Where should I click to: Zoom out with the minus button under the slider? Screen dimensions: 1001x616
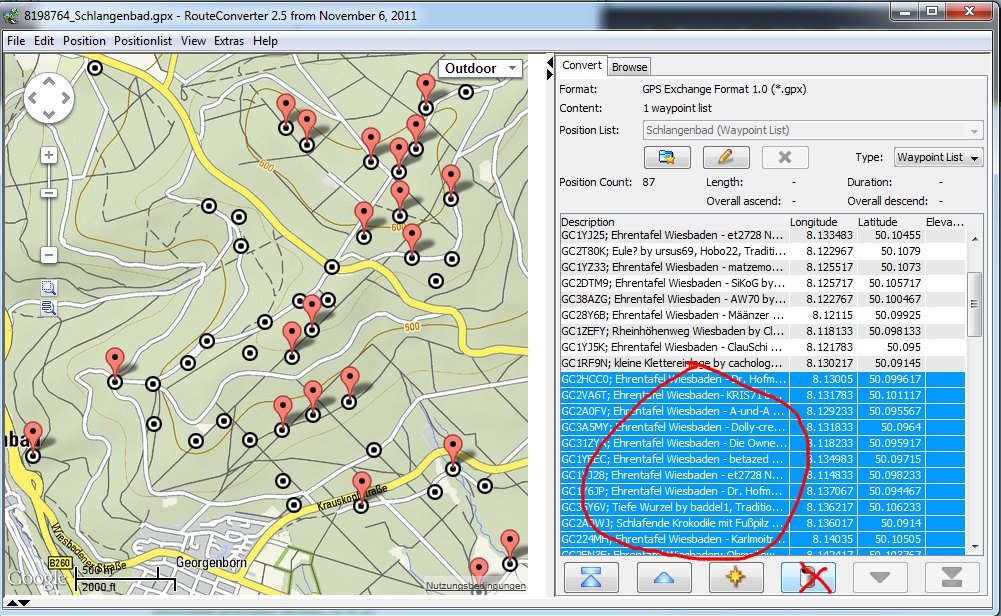click(x=49, y=255)
